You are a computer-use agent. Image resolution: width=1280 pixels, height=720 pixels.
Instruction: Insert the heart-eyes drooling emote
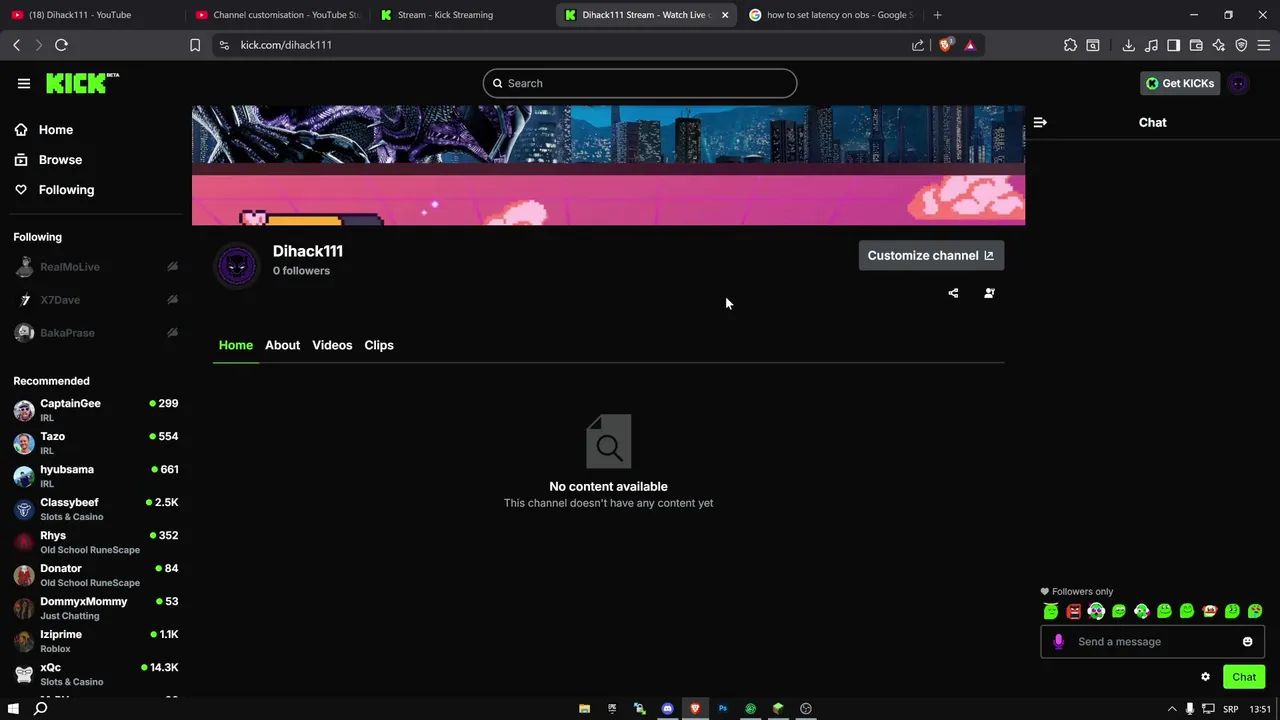[x=1255, y=611]
